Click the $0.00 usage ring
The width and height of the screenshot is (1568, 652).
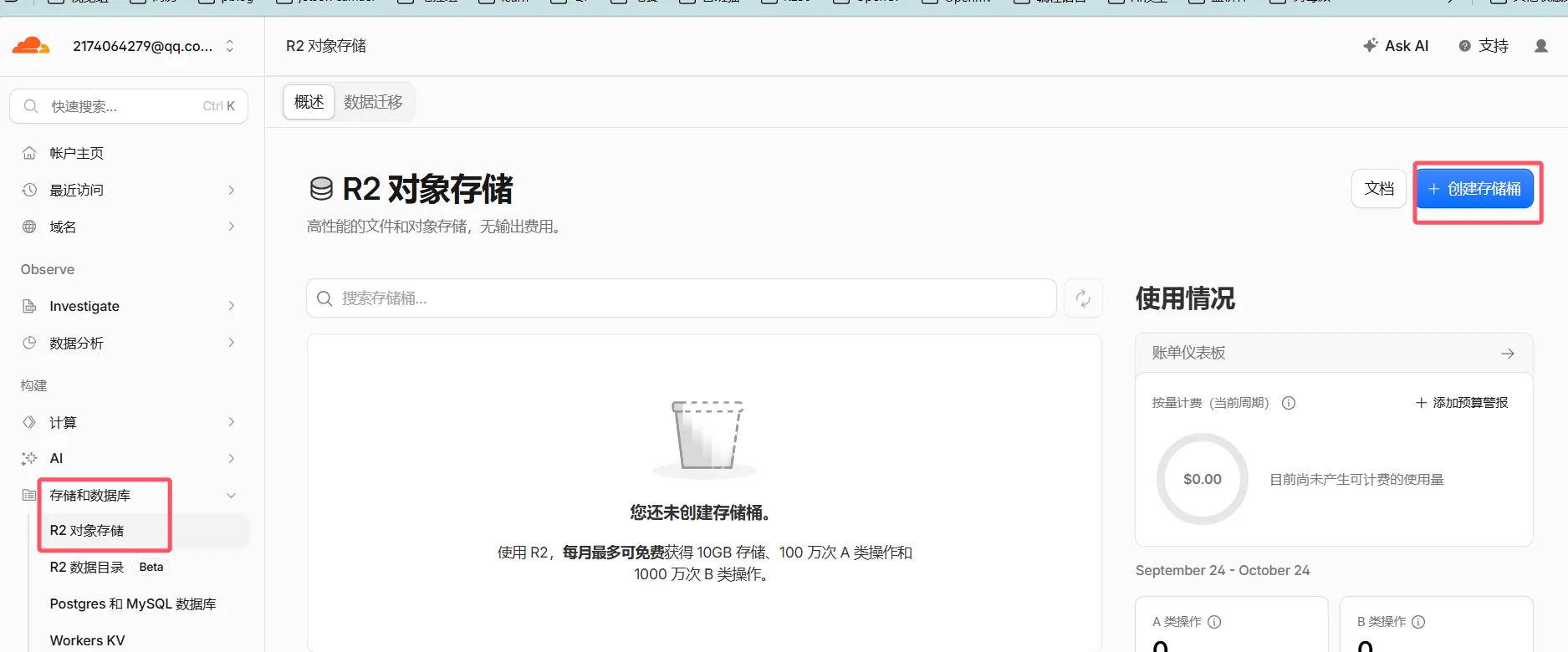tap(1203, 479)
